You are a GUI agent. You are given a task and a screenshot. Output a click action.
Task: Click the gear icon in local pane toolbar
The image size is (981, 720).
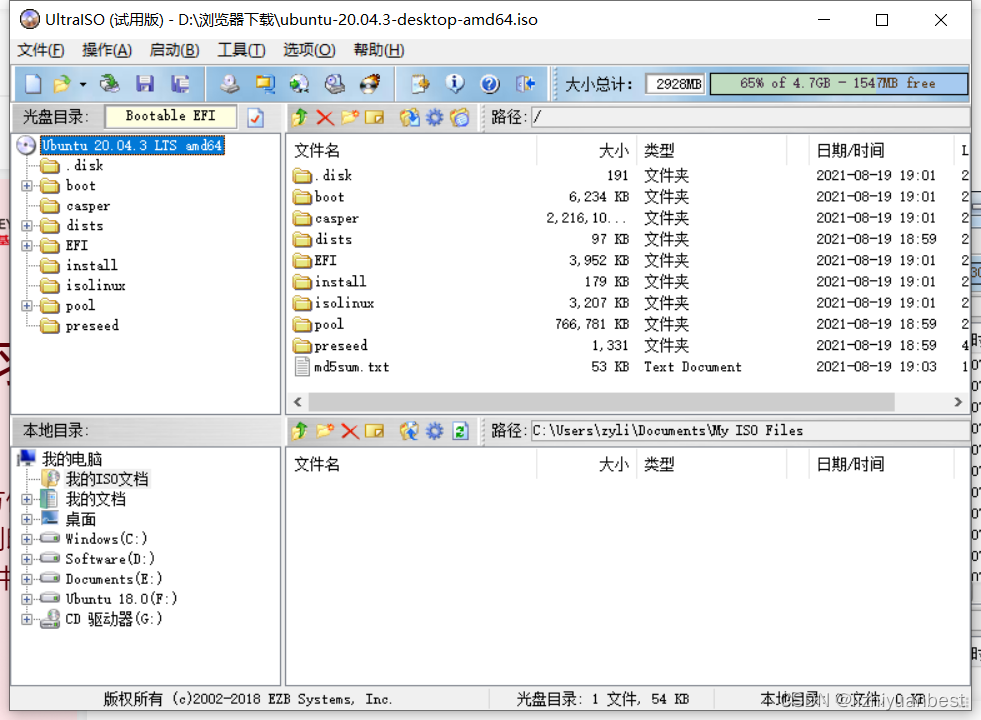click(x=434, y=431)
